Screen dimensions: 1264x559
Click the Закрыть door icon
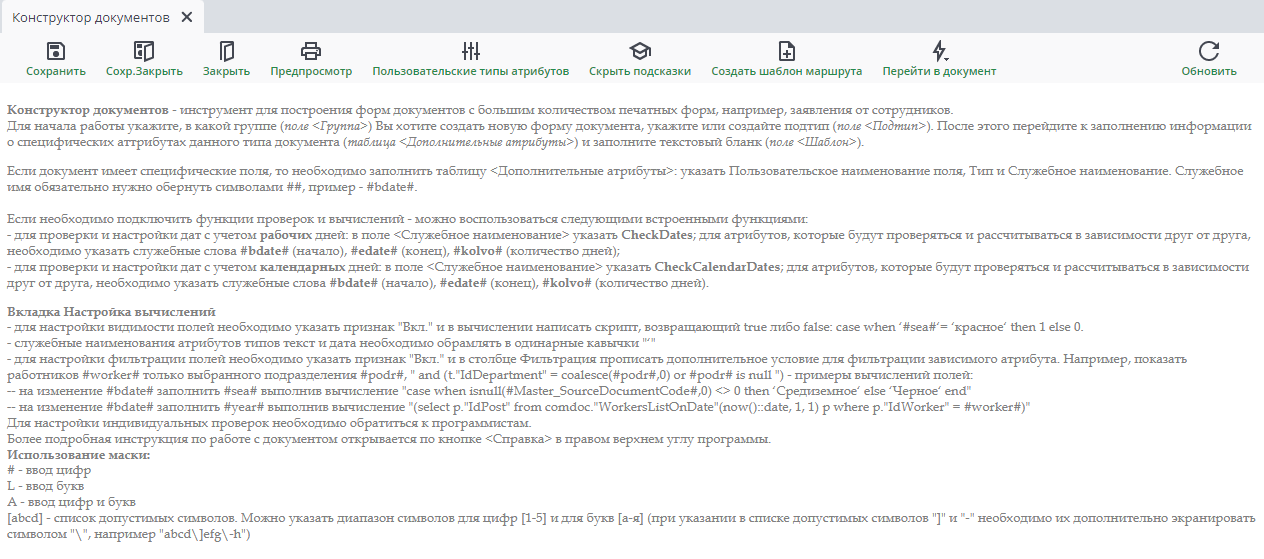(226, 51)
